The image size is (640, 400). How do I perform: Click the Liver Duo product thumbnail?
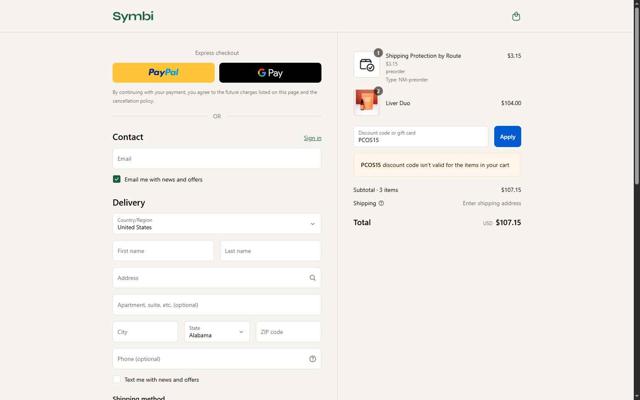click(x=367, y=102)
